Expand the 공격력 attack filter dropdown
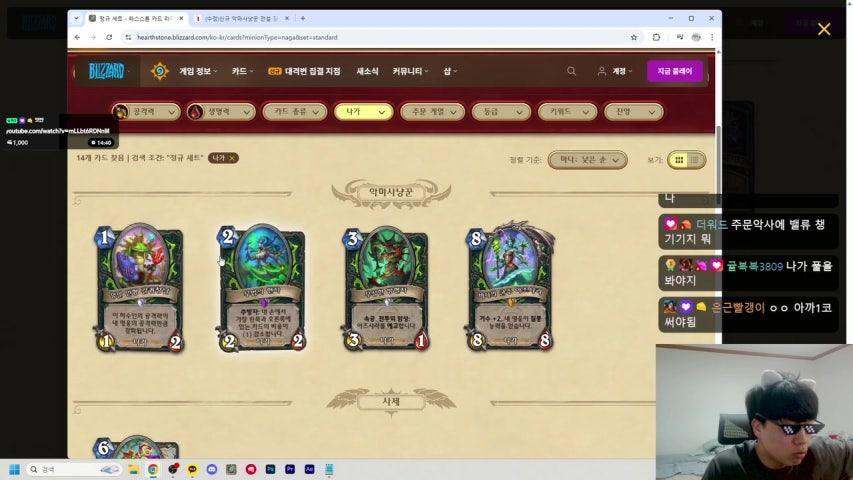The width and height of the screenshot is (853, 480). (x=146, y=112)
